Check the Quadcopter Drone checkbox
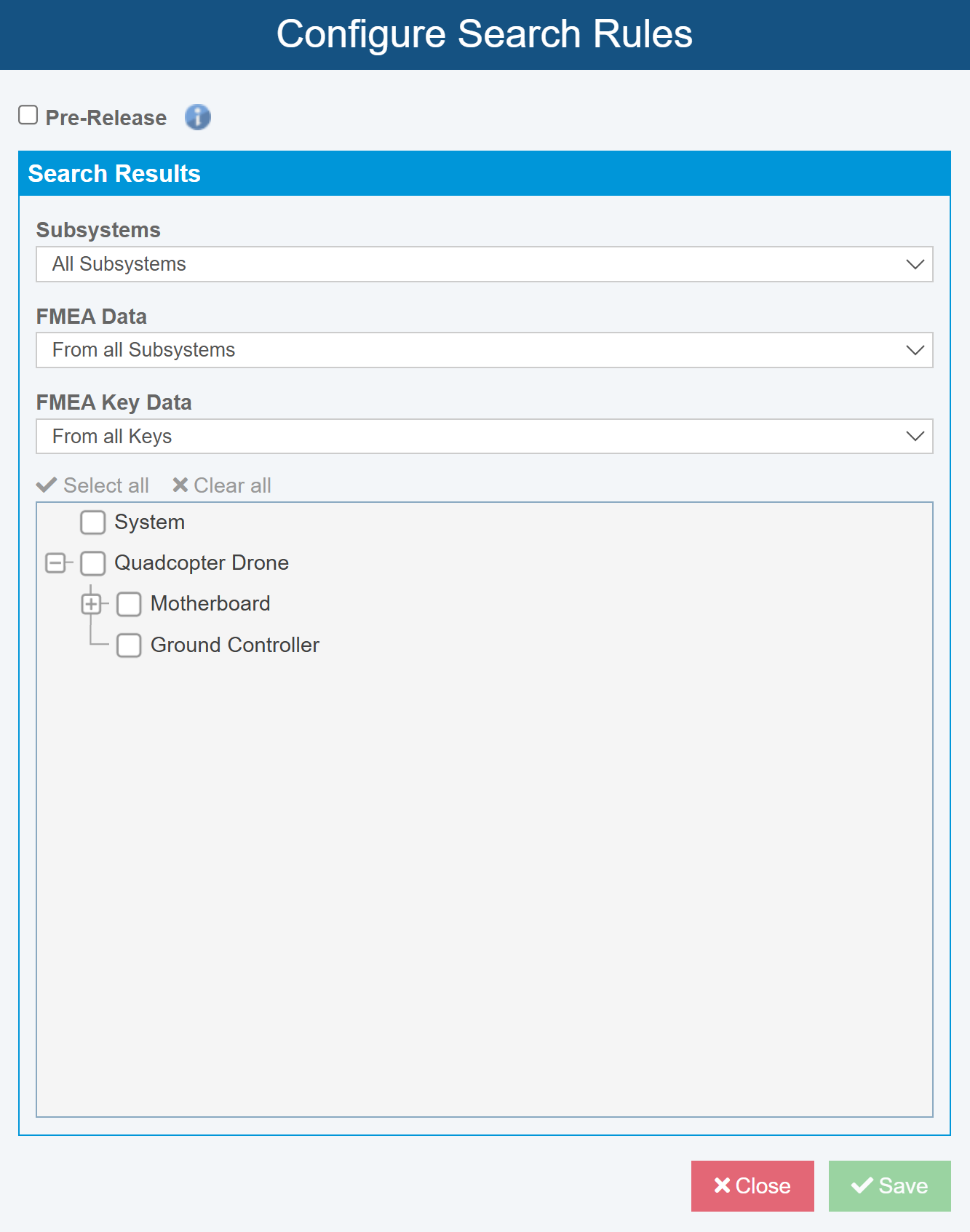 (93, 563)
